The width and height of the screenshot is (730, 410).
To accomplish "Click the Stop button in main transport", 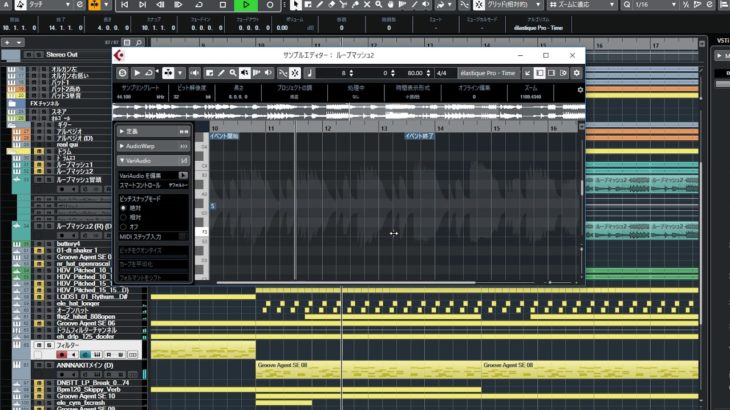I will coord(223,5).
